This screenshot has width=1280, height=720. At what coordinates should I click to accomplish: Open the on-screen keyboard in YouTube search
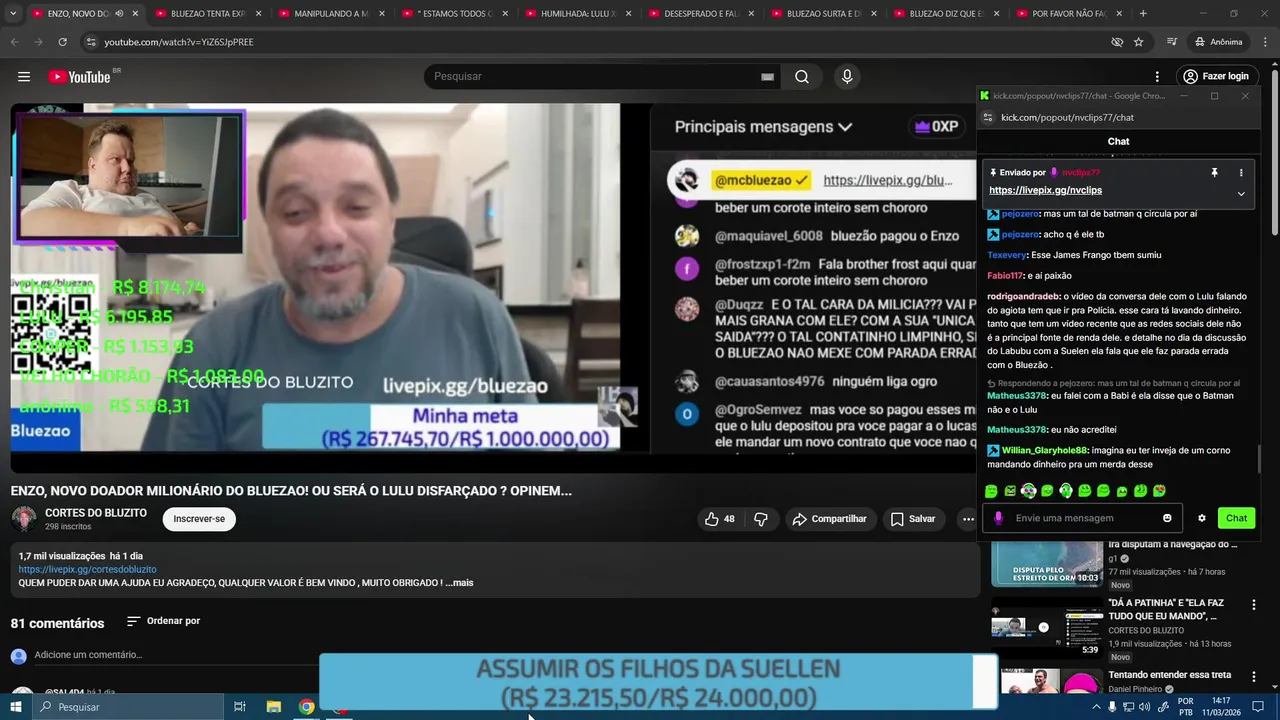[767, 77]
